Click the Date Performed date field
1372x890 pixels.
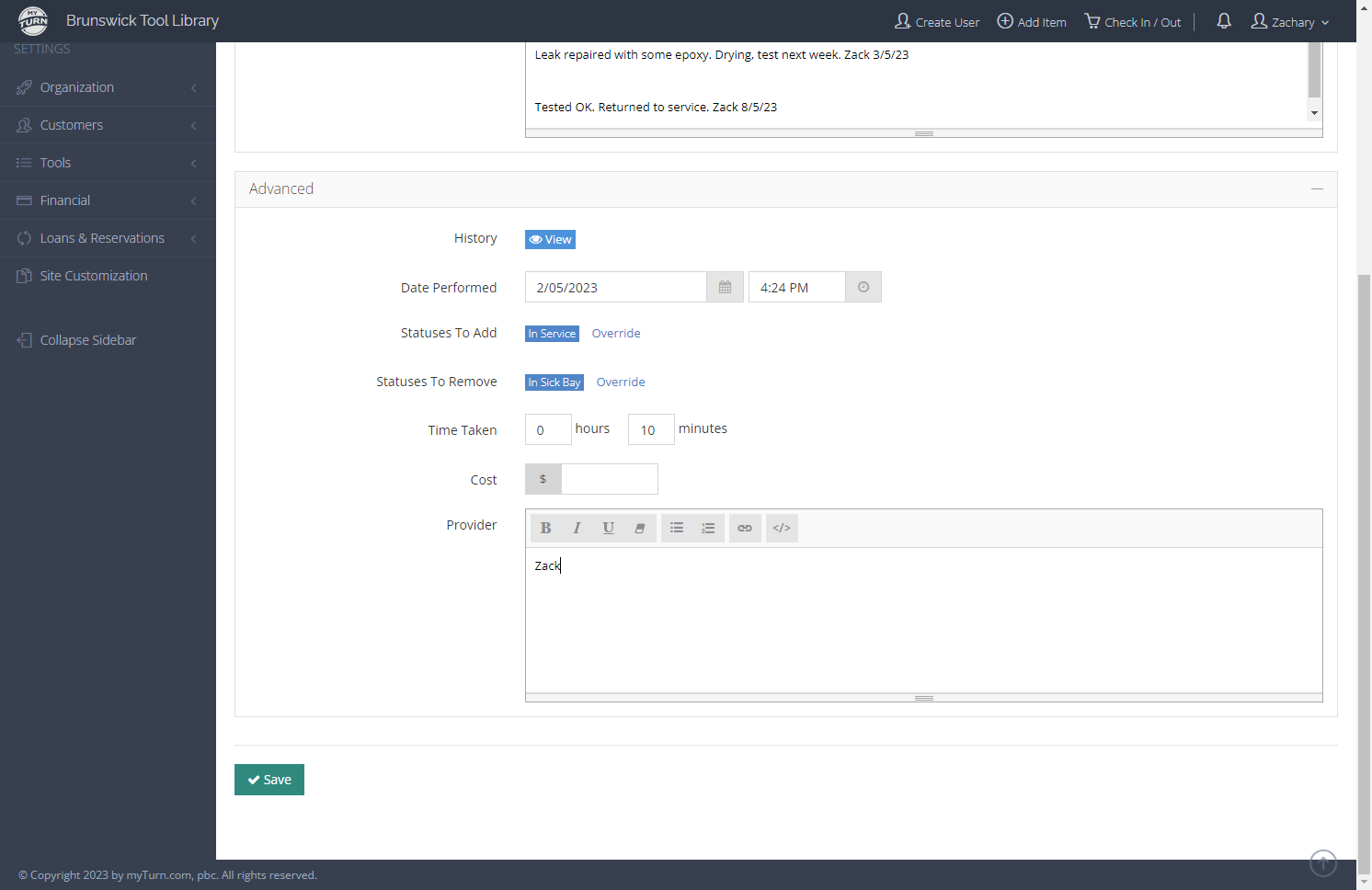616,287
